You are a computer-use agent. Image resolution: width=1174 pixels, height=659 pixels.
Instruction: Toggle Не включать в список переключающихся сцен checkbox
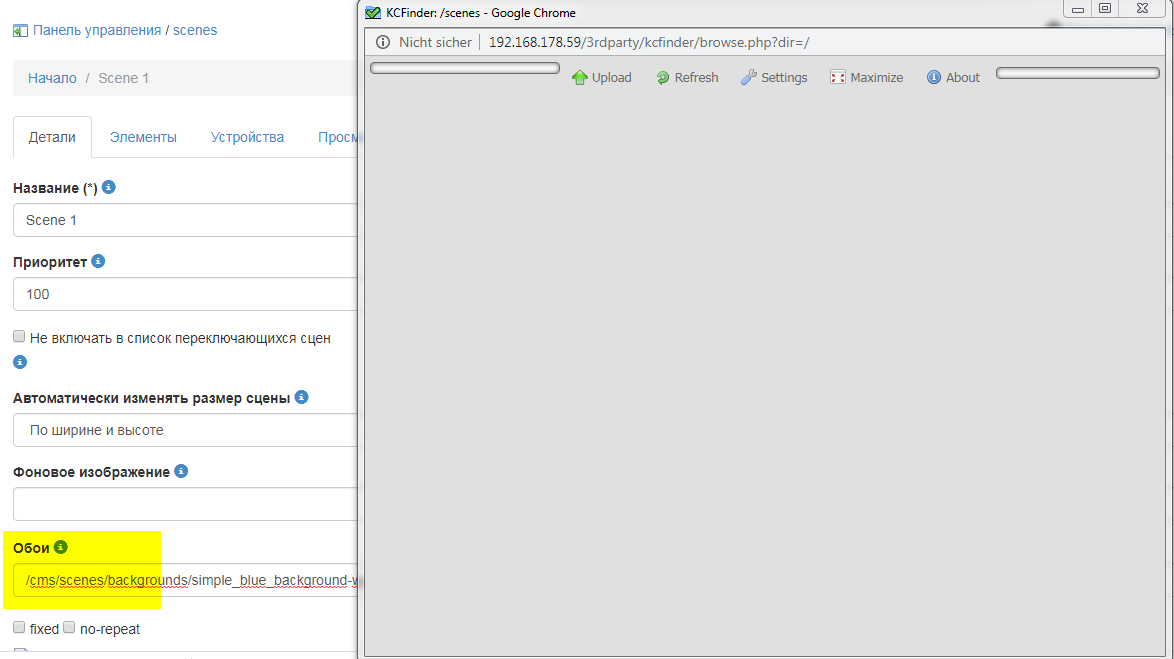pos(19,337)
